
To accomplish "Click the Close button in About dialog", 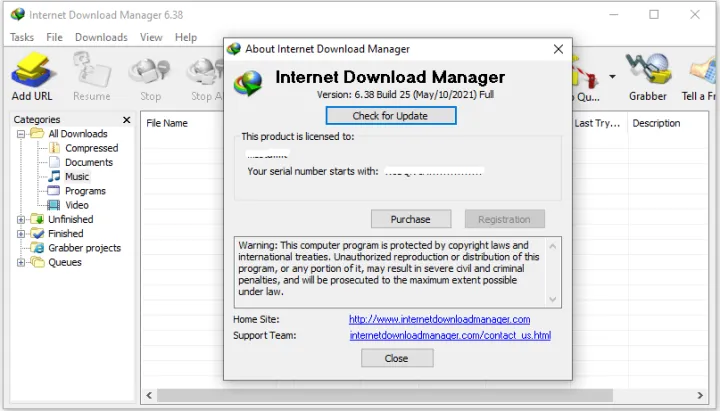I will point(397,358).
